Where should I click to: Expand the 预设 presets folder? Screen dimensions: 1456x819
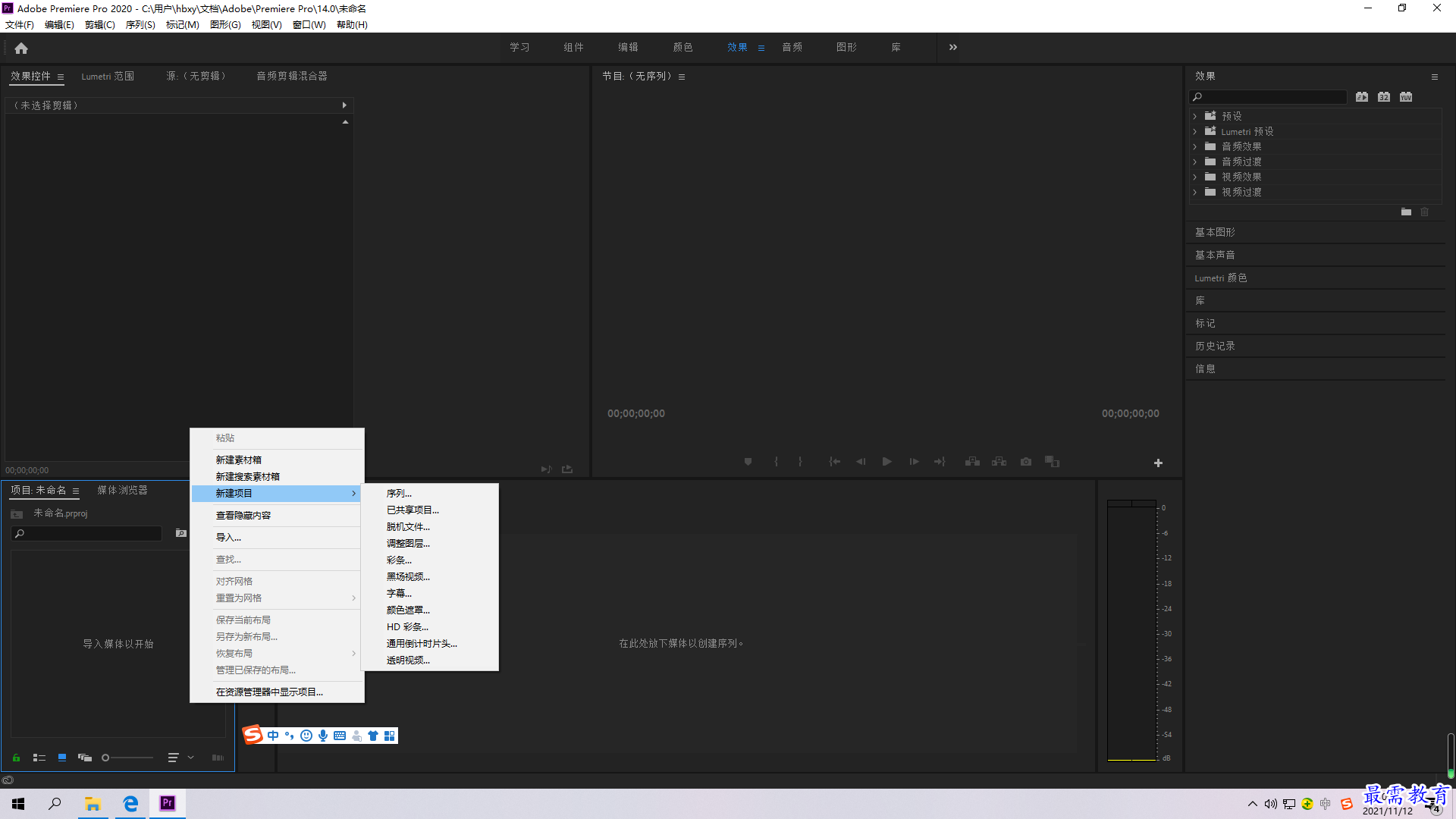1195,117
